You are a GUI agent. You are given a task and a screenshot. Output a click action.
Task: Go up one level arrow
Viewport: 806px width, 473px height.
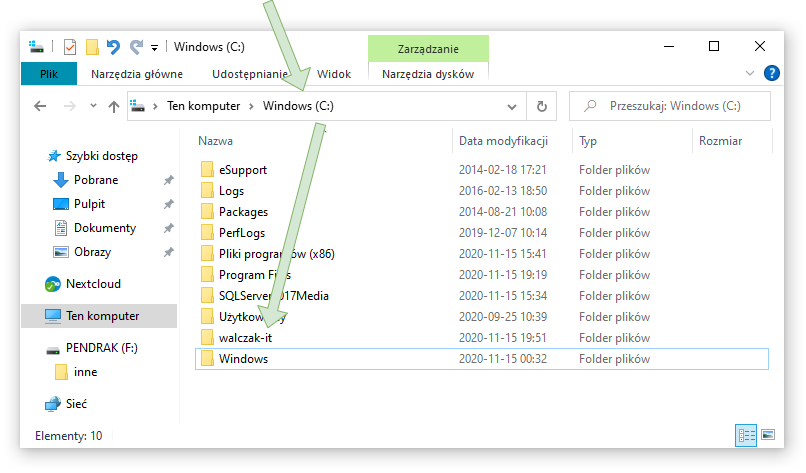[x=114, y=106]
